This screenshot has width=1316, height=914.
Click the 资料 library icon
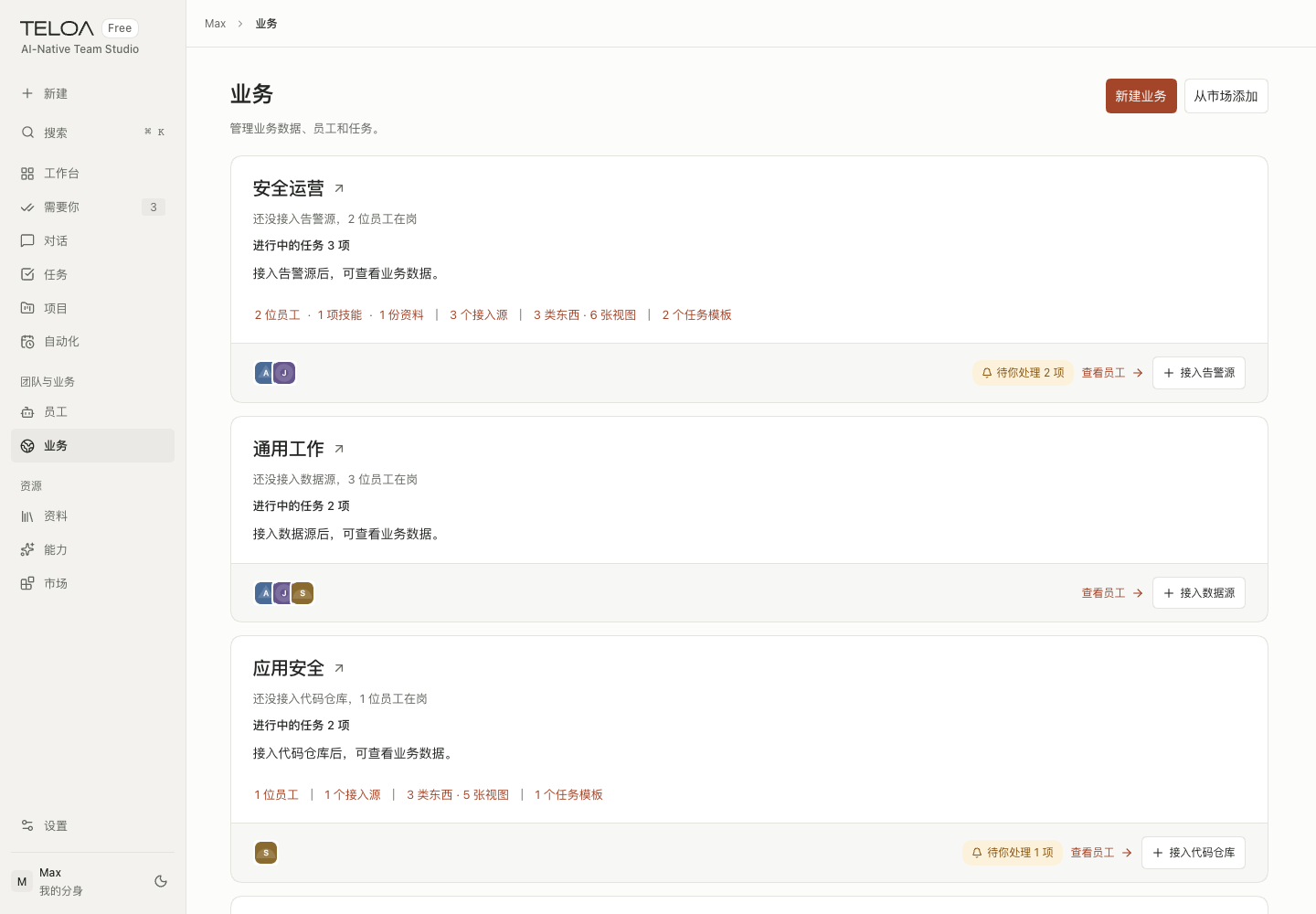27,516
